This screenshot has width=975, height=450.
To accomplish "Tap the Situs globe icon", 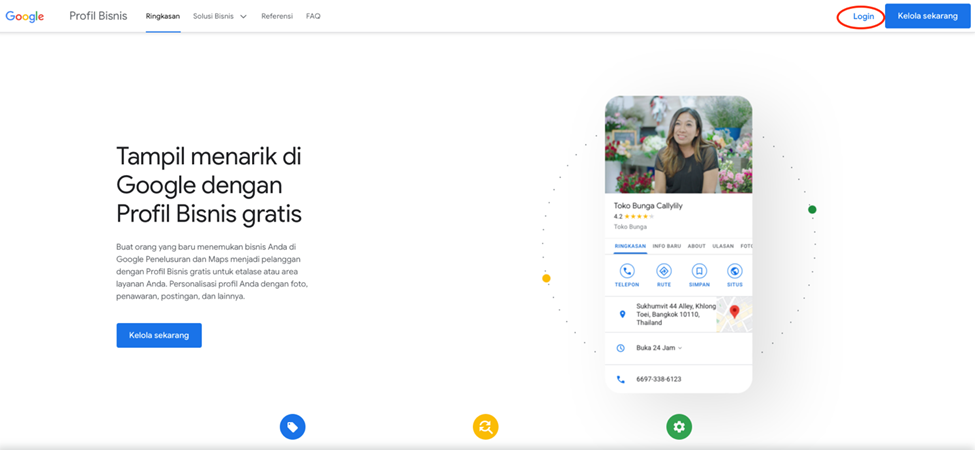I will coord(735,271).
